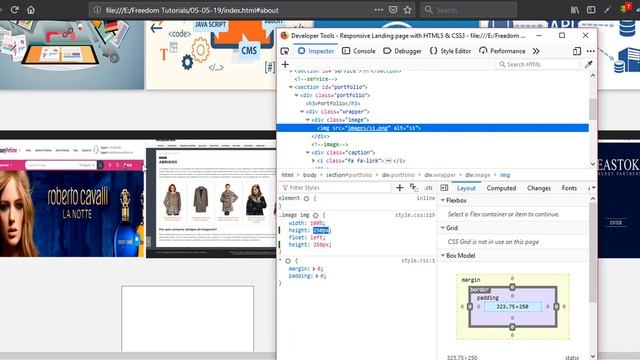Open the style.css:1 source link

pyautogui.click(x=418, y=261)
